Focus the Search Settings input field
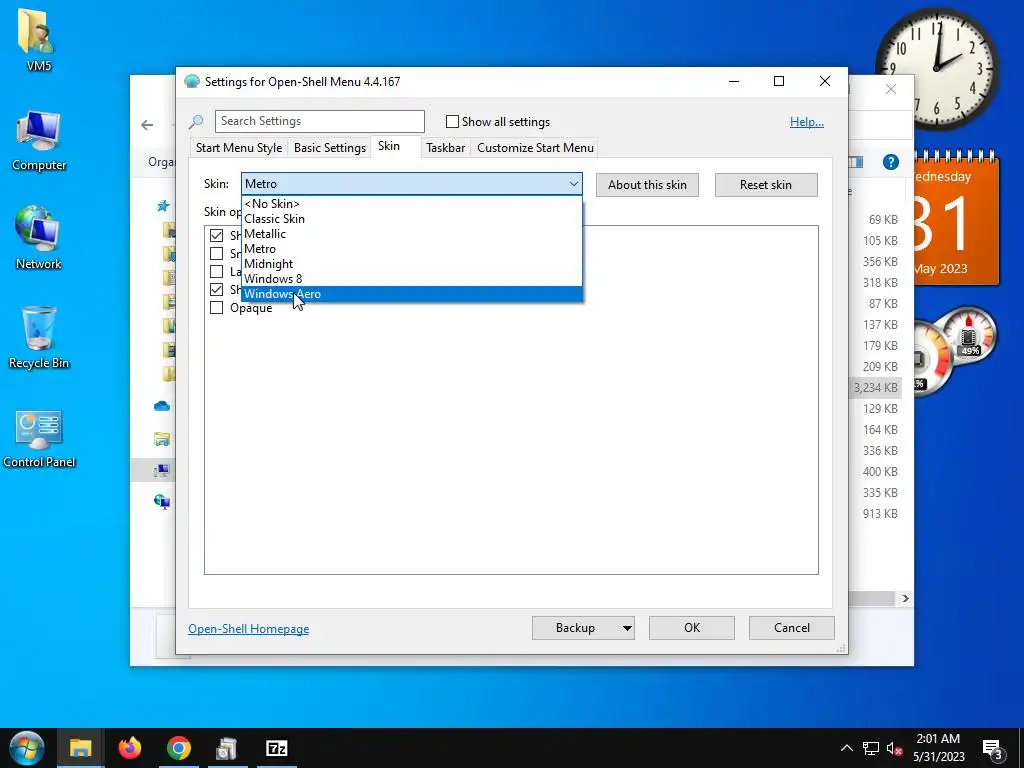 click(319, 121)
